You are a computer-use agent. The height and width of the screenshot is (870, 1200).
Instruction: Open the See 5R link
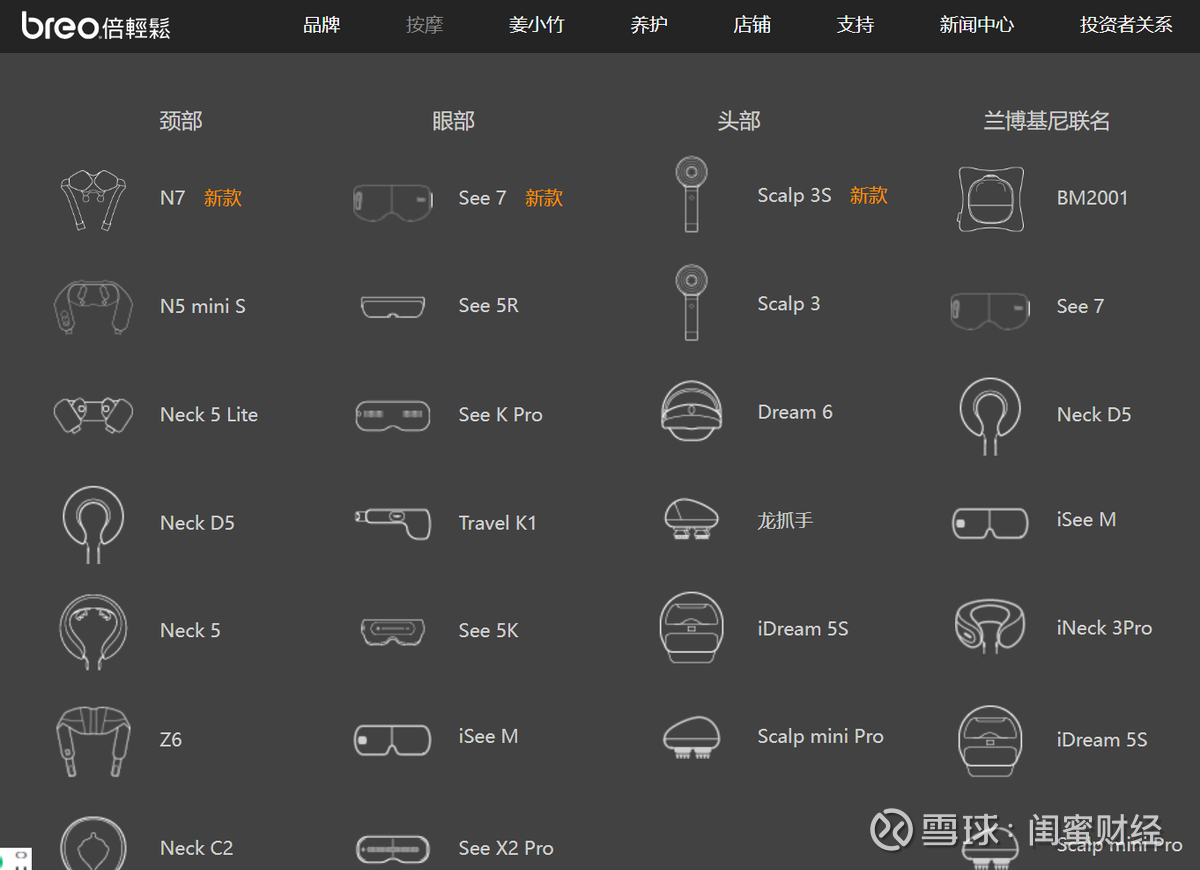tap(489, 306)
